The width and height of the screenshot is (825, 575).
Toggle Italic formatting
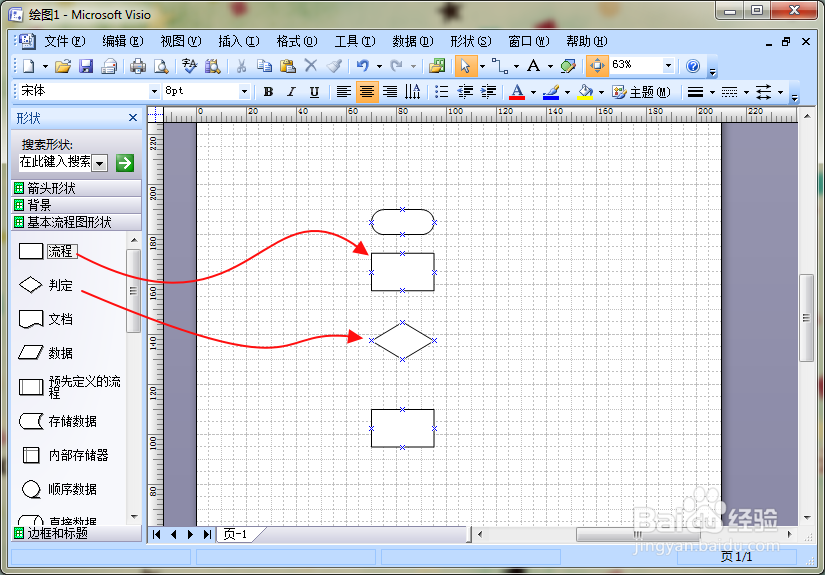[291, 92]
